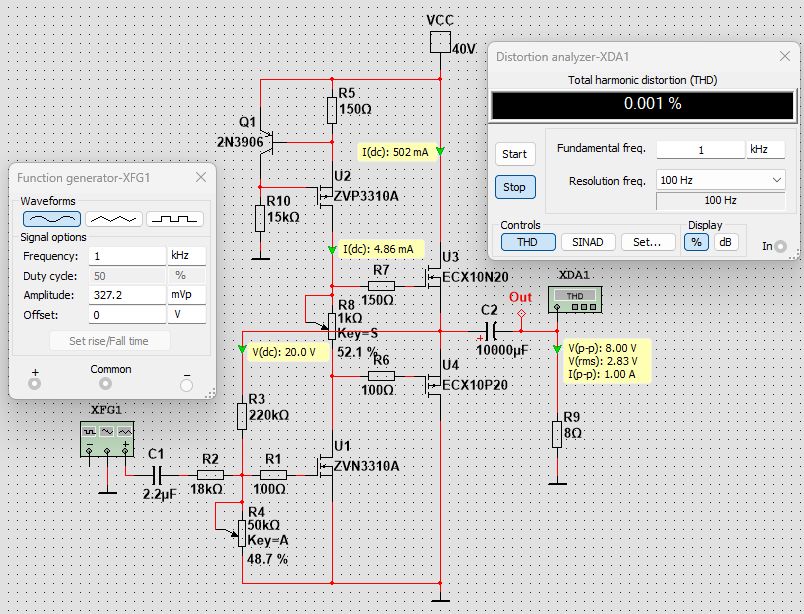Select resistor R2 18kΩ symbol
This screenshot has width=804, height=614.
pos(210,475)
